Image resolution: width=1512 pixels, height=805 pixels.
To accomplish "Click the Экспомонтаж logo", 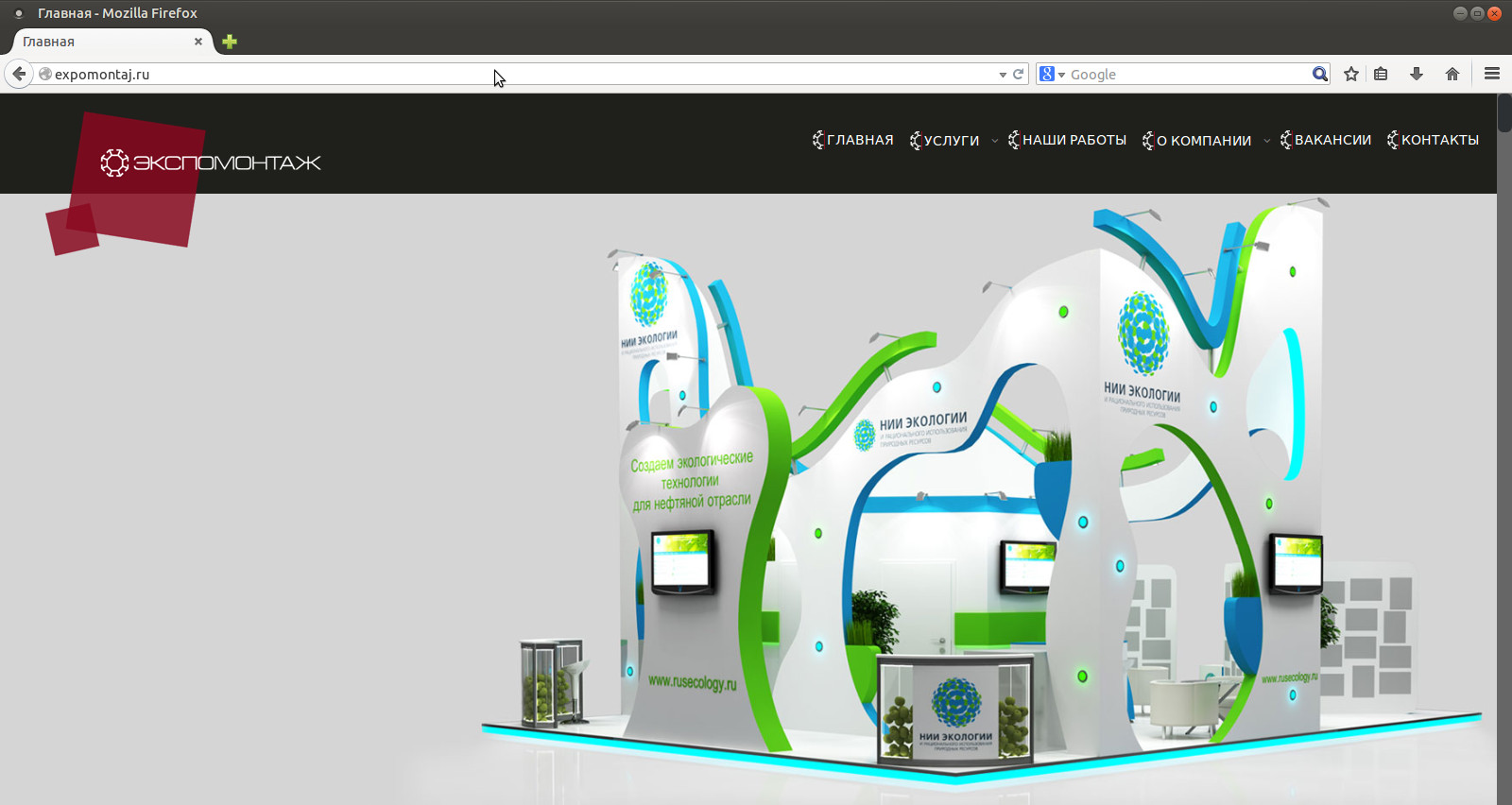I will click(210, 163).
